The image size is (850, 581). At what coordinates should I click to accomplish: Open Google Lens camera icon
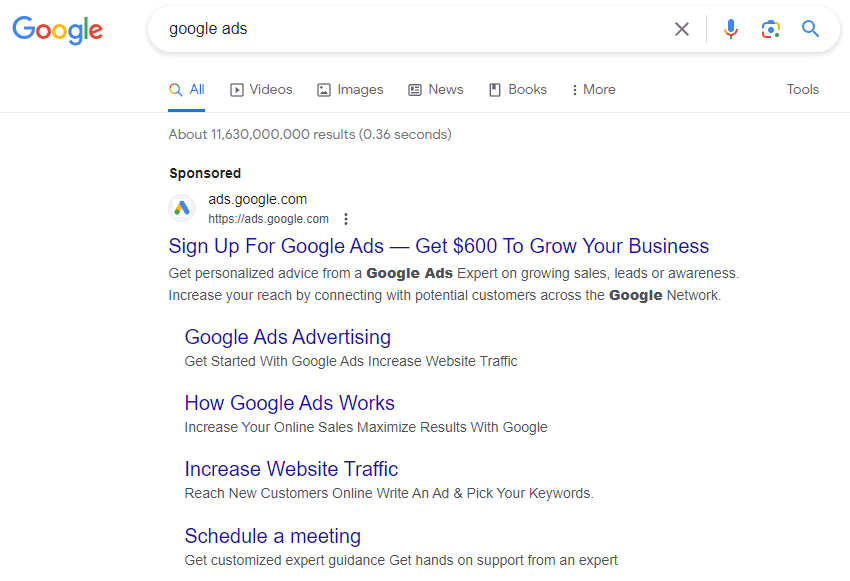[x=770, y=29]
